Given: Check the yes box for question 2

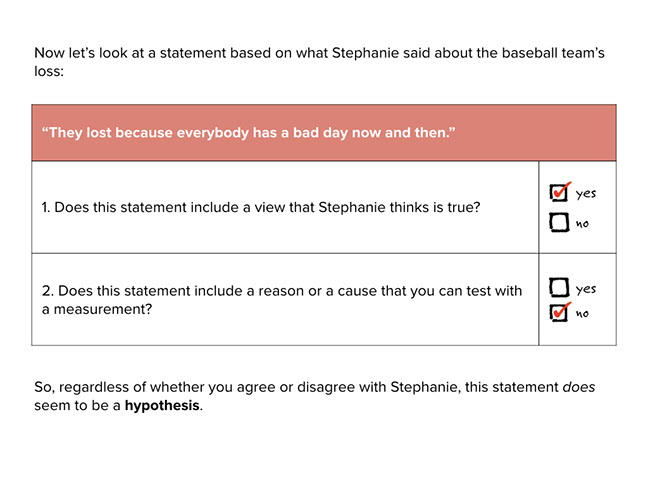Looking at the screenshot, I should [559, 288].
